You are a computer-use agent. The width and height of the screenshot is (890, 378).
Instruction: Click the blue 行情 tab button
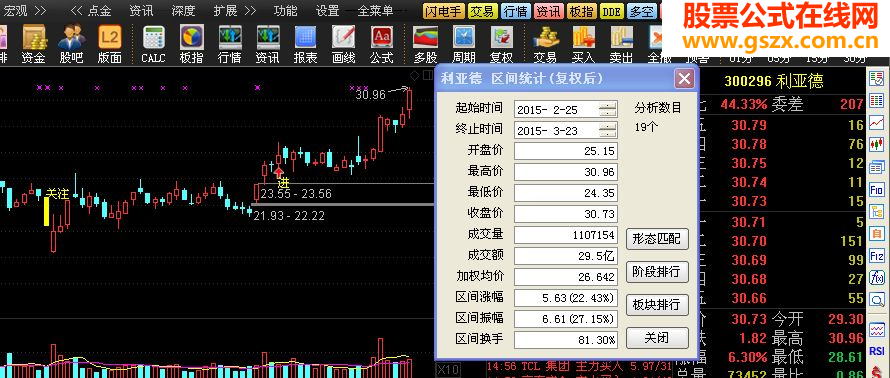click(x=516, y=11)
